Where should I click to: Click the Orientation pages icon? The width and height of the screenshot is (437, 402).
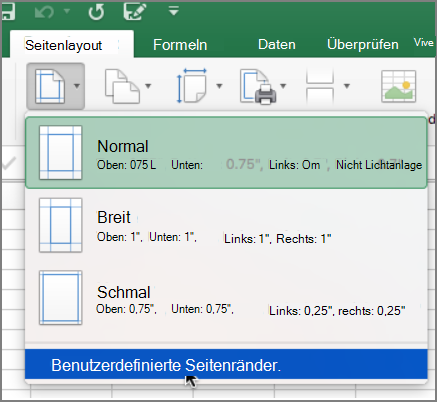pos(122,86)
